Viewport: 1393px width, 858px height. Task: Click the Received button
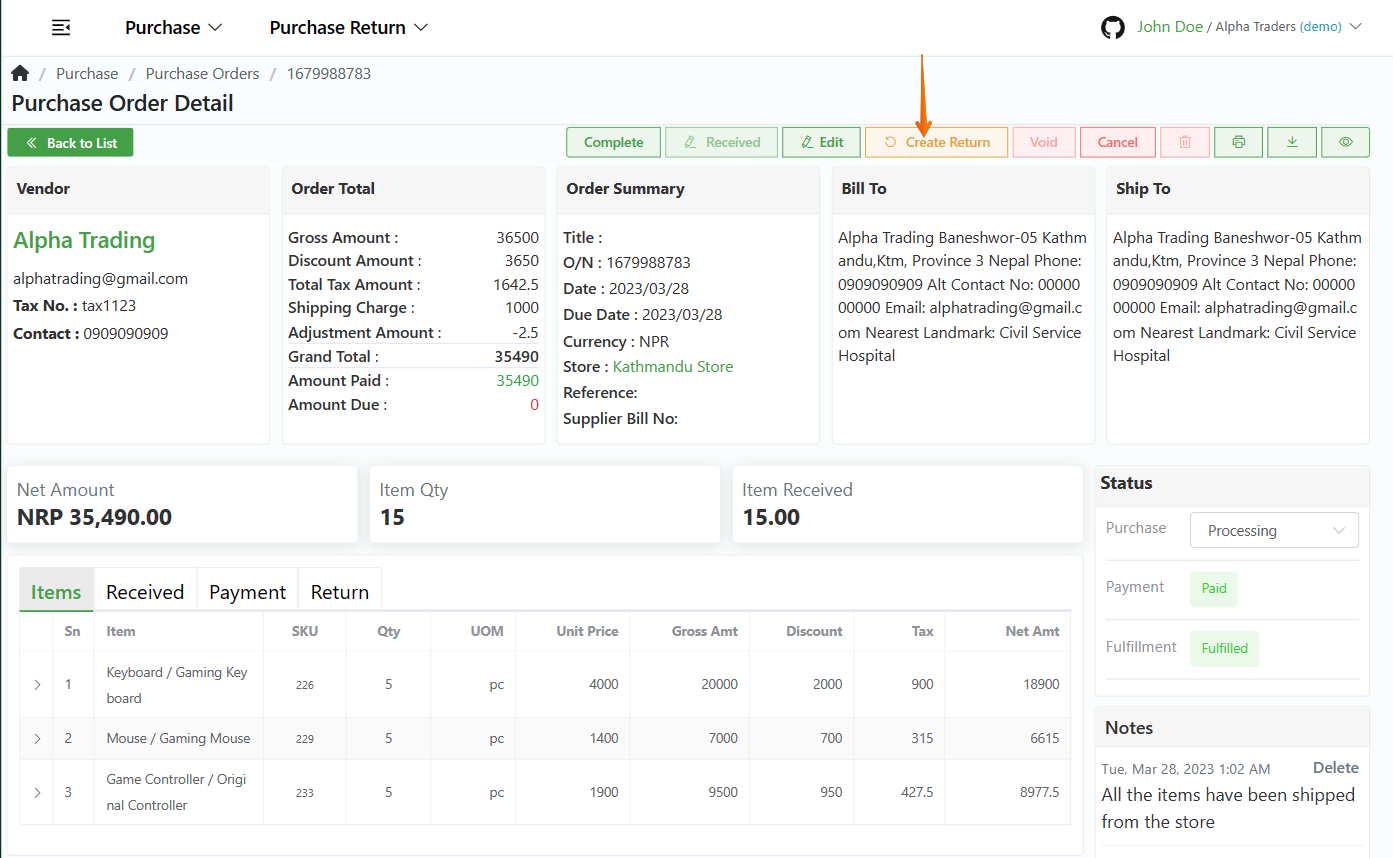pos(721,142)
